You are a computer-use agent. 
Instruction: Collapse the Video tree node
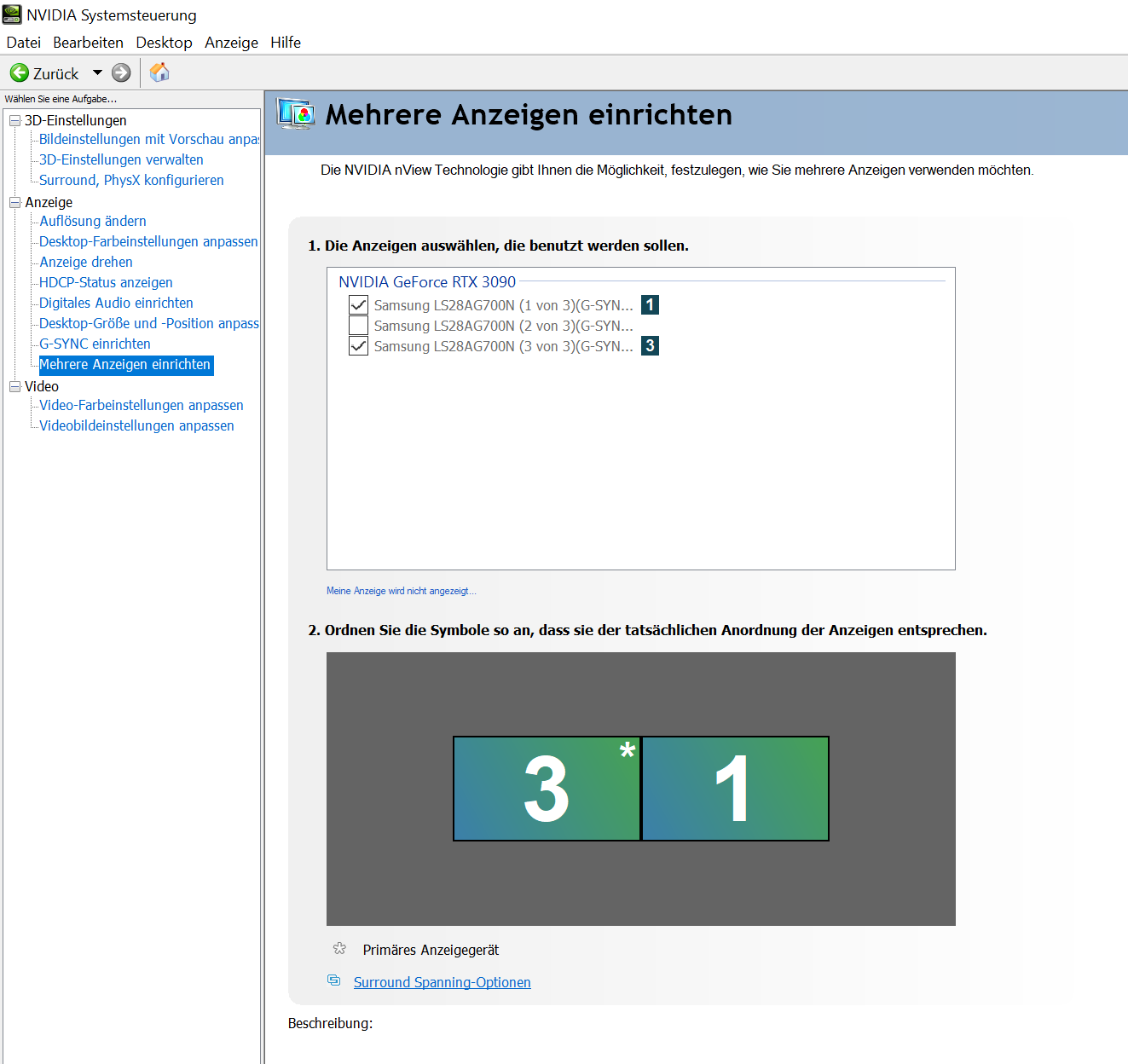pos(14,386)
